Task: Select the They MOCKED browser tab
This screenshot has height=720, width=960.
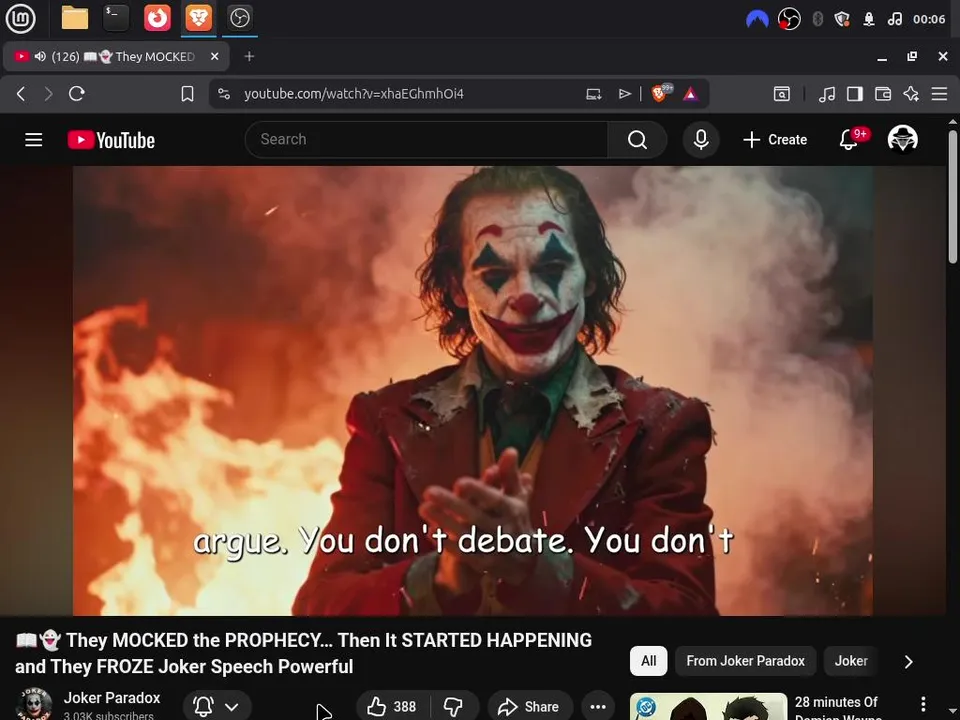Action: point(116,56)
